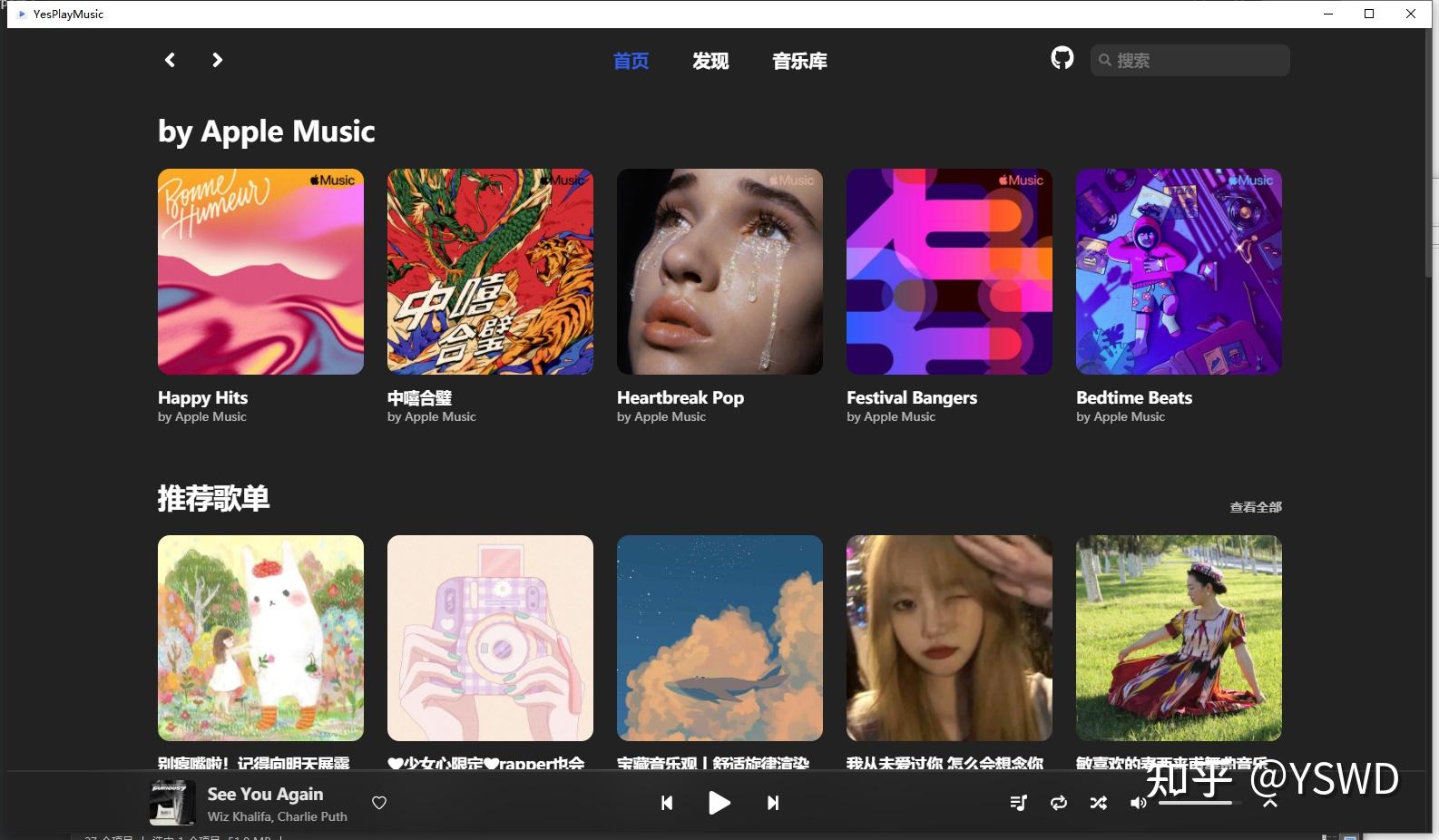
Task: Click by Apple Music under Bedtime Beats
Action: coord(1121,417)
